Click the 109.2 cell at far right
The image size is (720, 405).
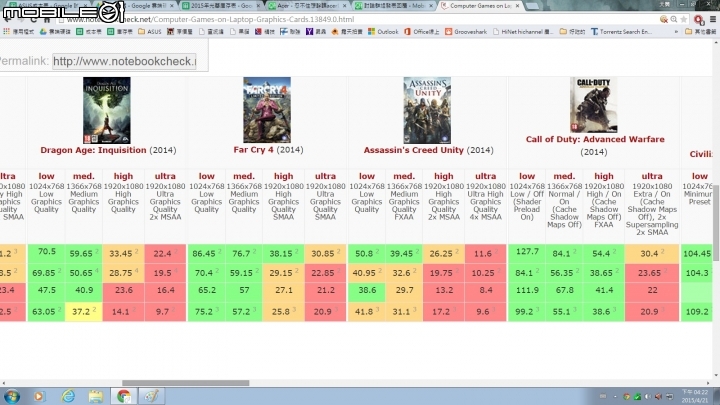(x=697, y=311)
